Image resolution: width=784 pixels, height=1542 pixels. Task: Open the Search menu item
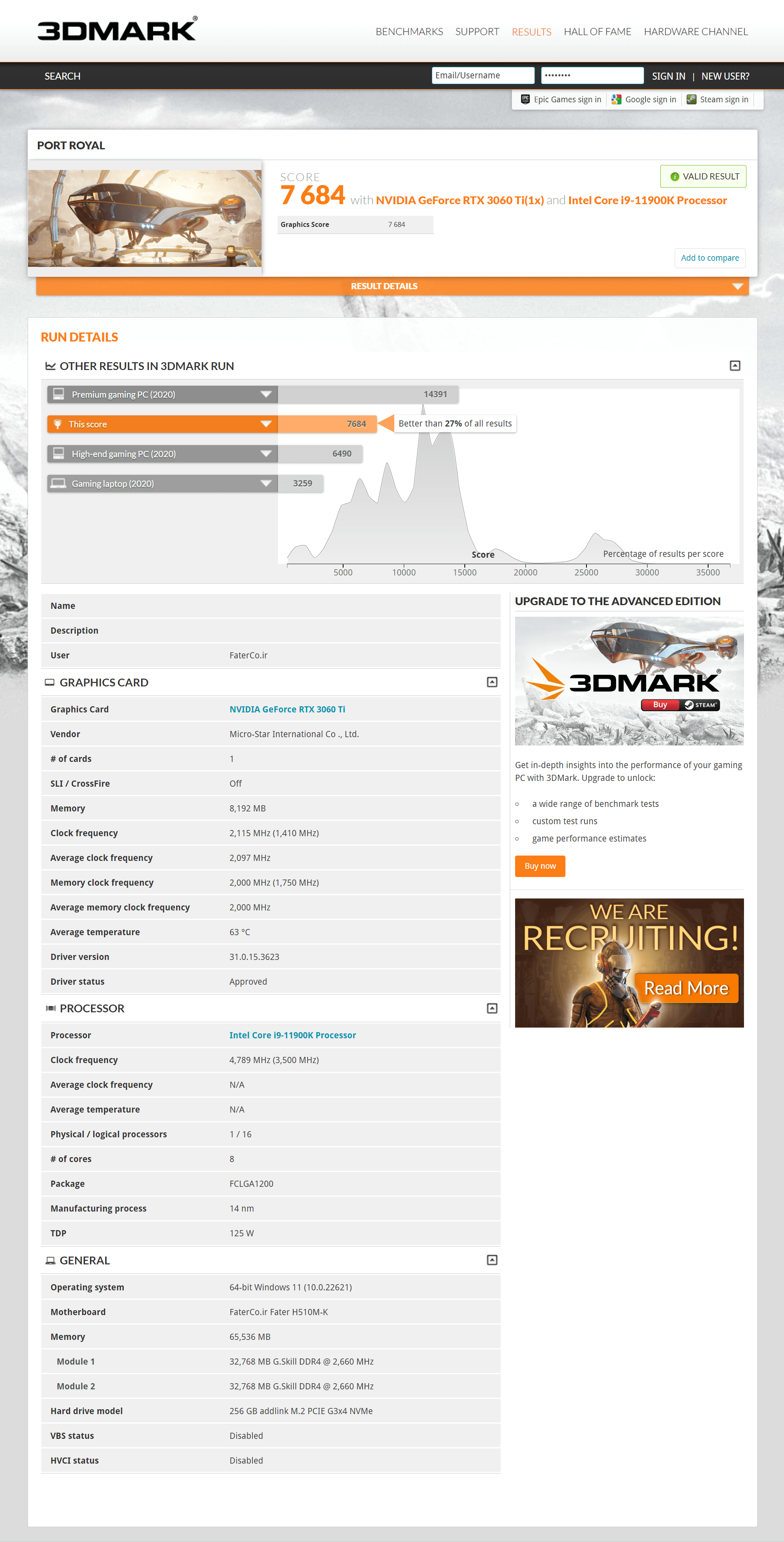pyautogui.click(x=62, y=76)
